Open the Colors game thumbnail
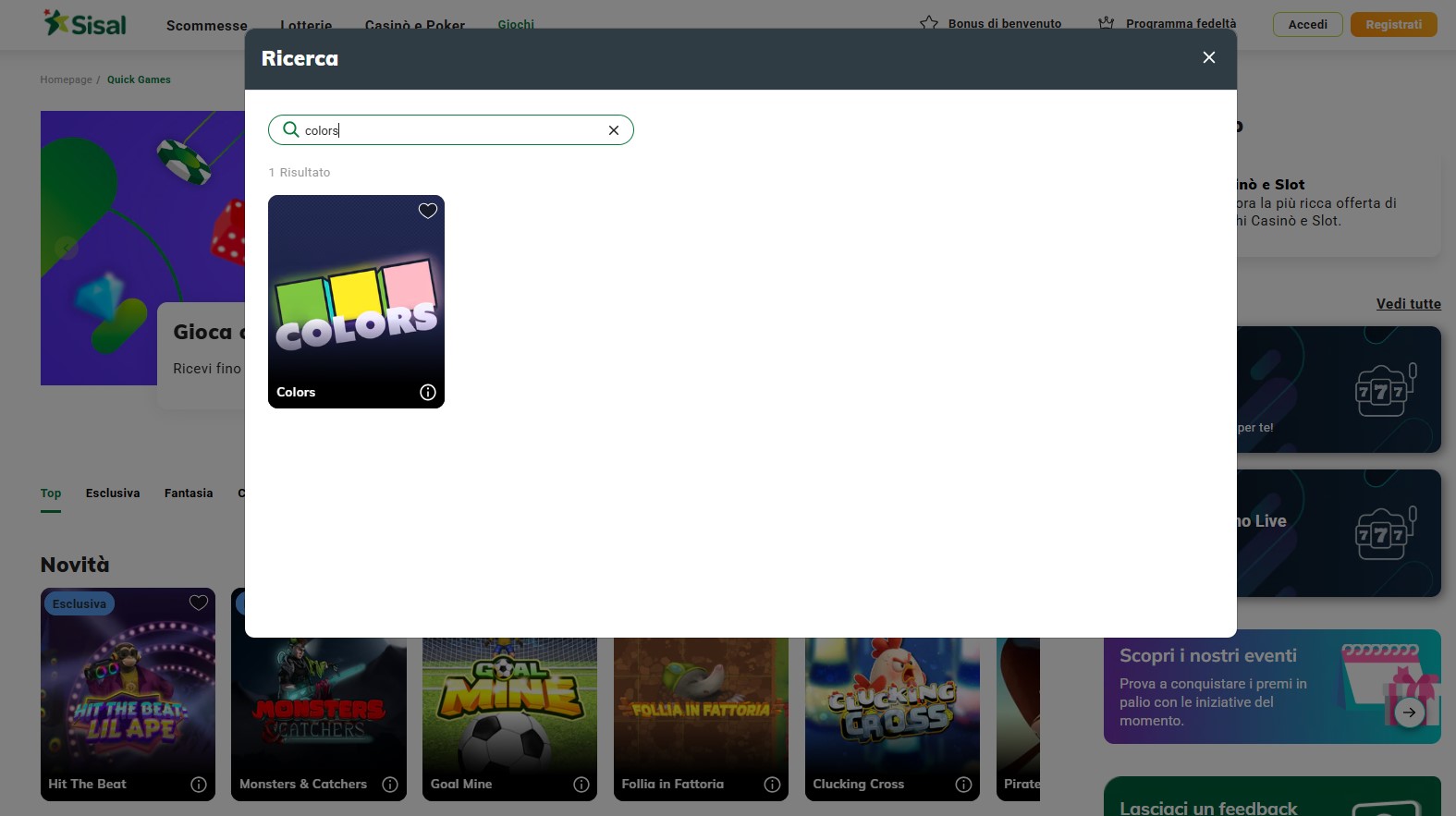This screenshot has width=1456, height=816. click(356, 296)
